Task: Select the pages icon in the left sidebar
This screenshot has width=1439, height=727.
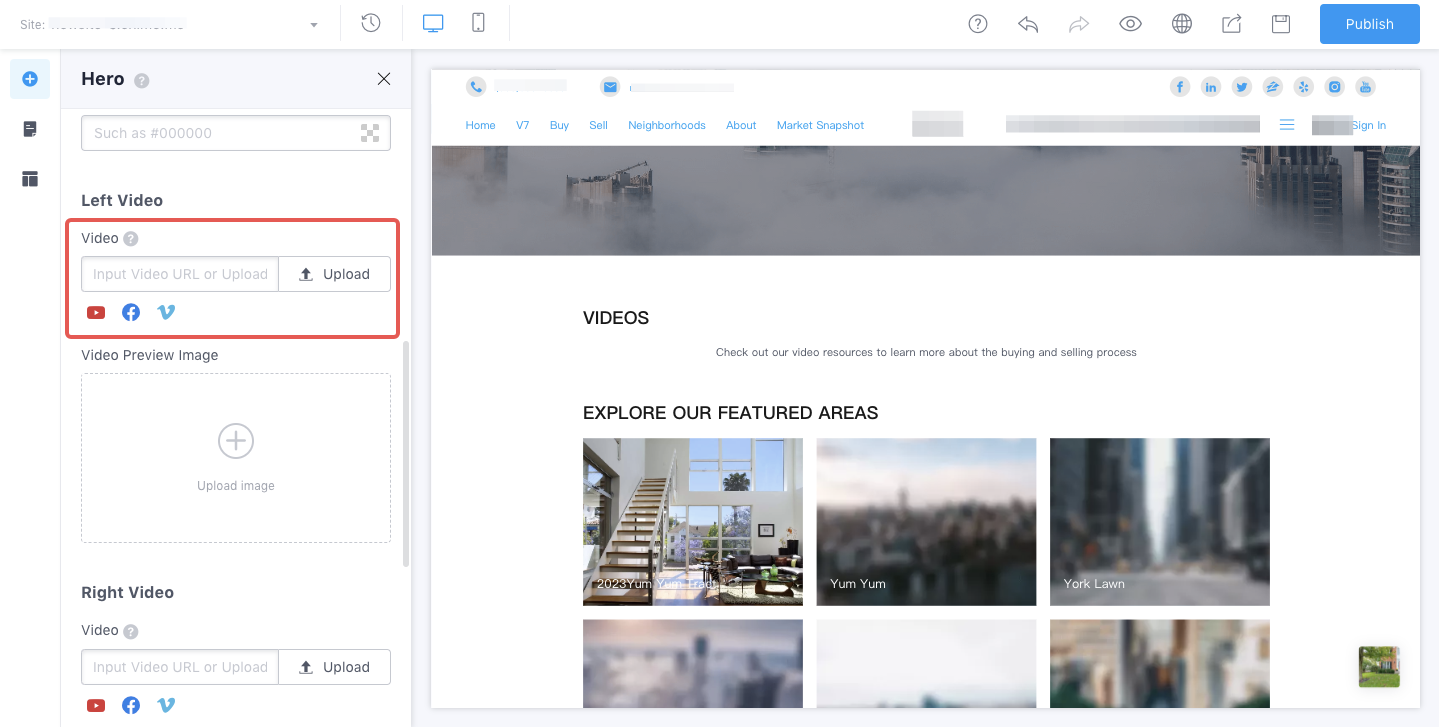Action: click(x=29, y=128)
